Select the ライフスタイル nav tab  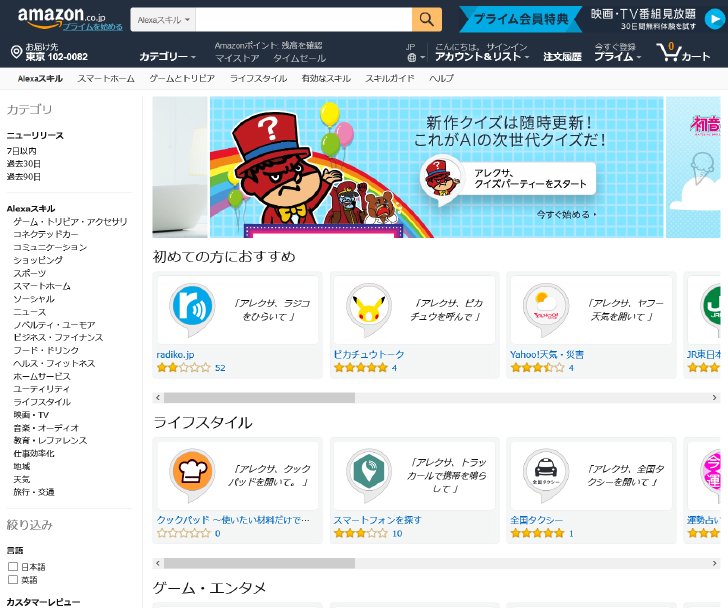coord(258,78)
